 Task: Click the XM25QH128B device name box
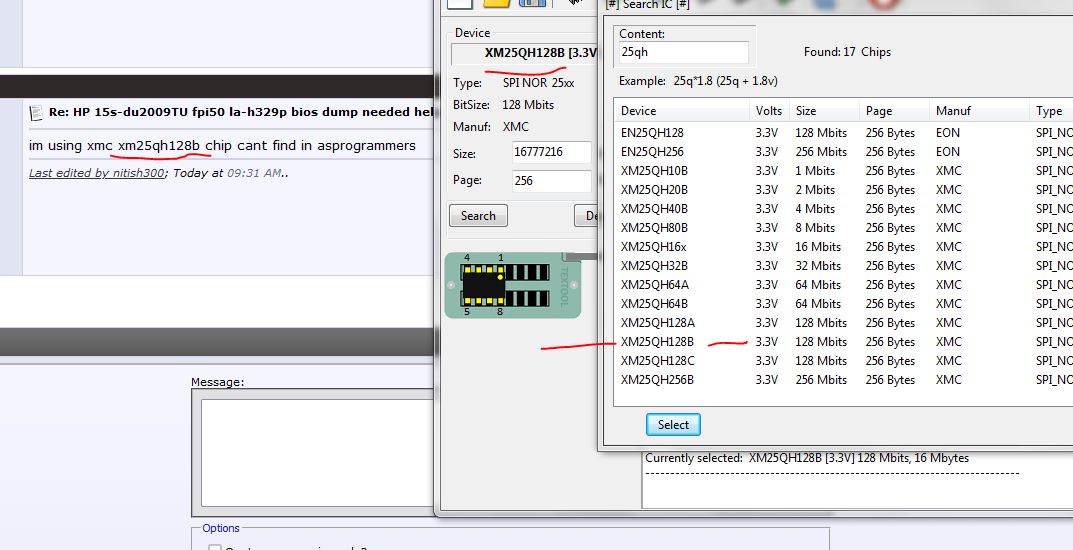tap(524, 53)
